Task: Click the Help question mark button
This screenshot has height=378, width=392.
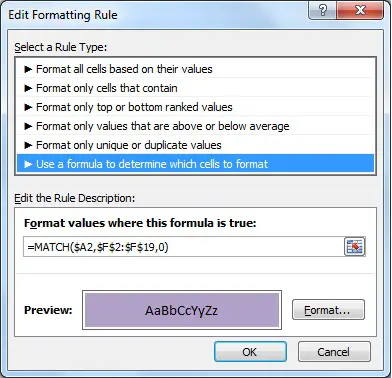Action: click(323, 10)
